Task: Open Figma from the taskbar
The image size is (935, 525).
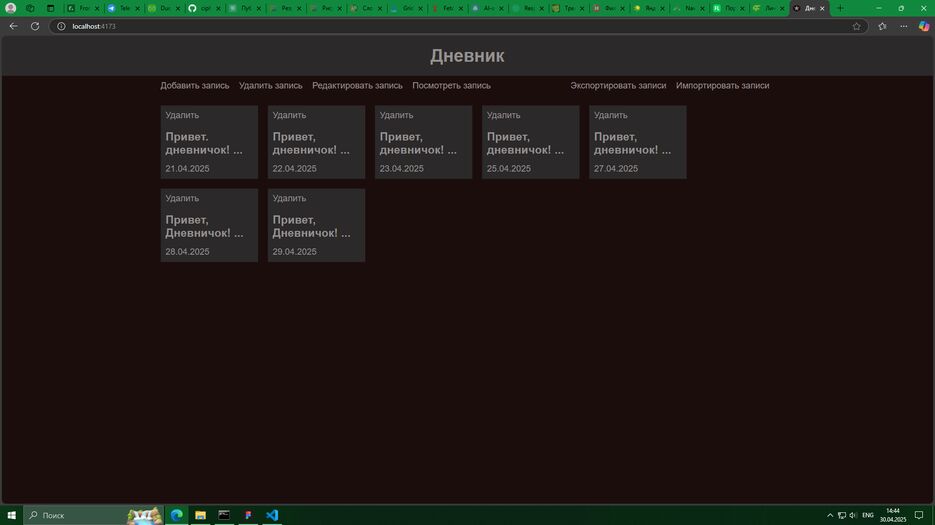Action: [248, 515]
